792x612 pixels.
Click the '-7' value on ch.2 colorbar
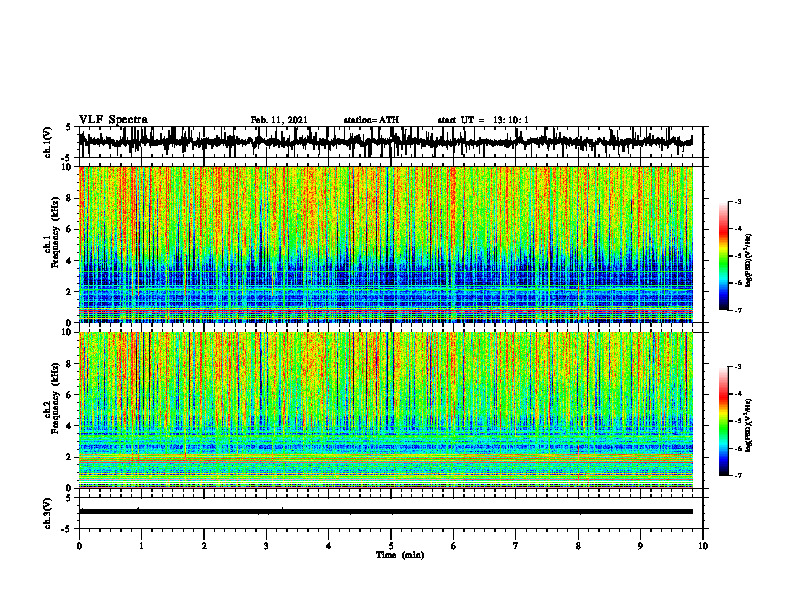click(737, 475)
